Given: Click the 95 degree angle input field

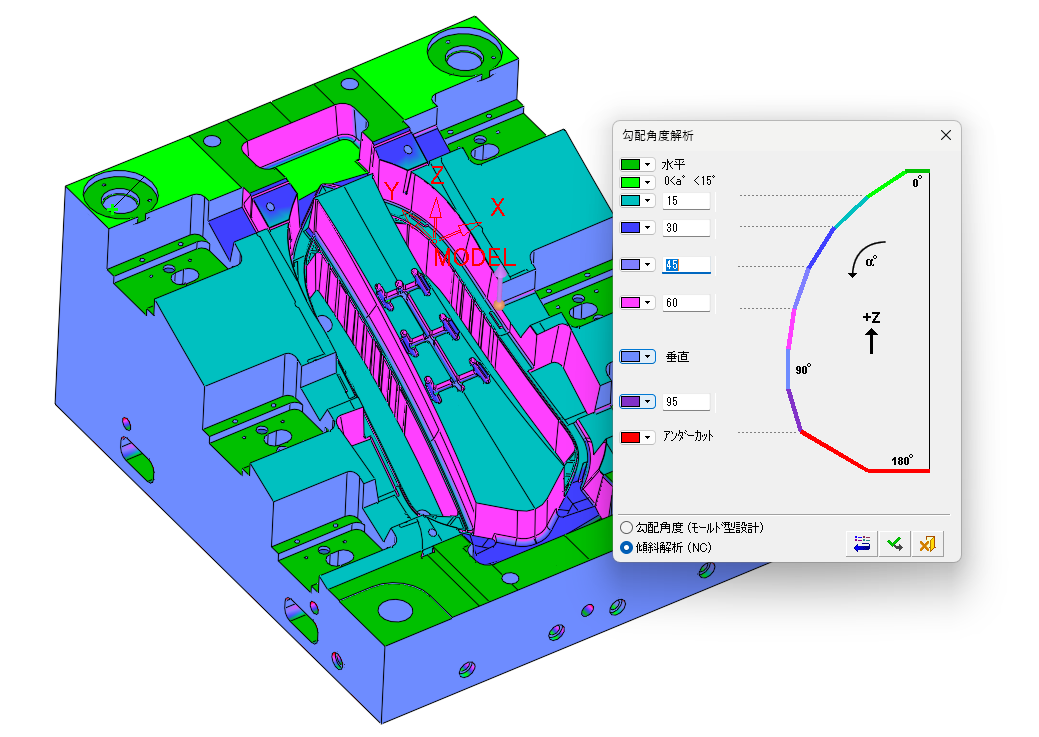Looking at the screenshot, I should [x=686, y=401].
